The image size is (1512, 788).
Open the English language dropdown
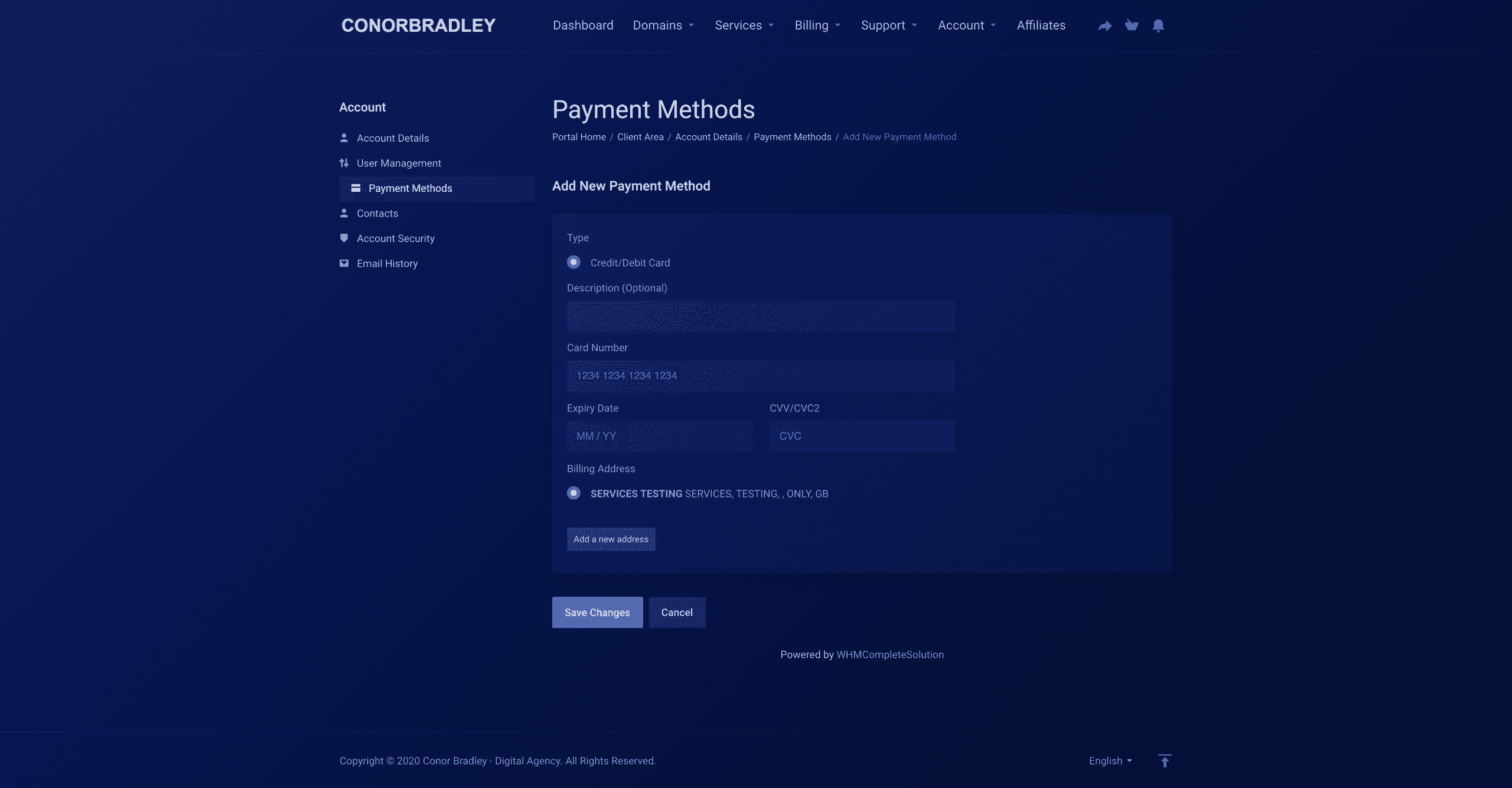click(x=1110, y=761)
